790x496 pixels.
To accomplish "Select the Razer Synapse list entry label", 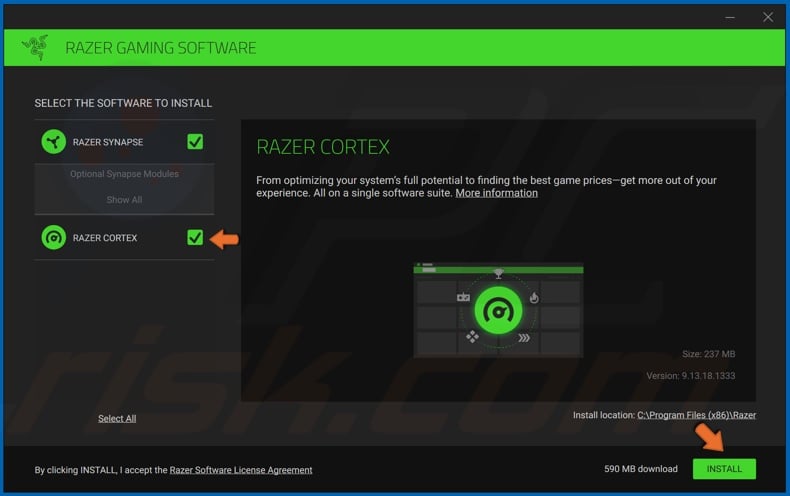I will pos(108,142).
